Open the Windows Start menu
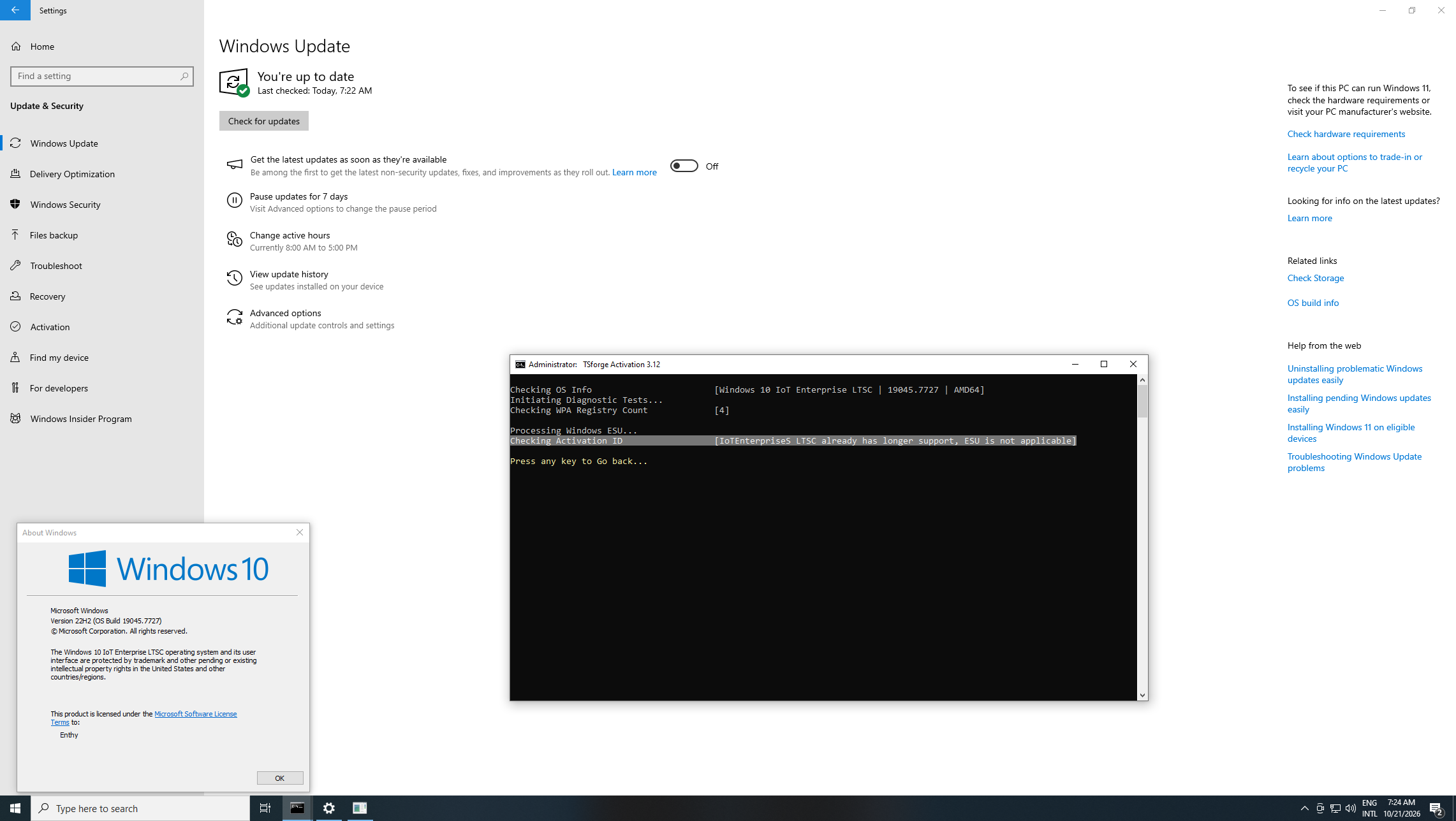 click(x=15, y=808)
